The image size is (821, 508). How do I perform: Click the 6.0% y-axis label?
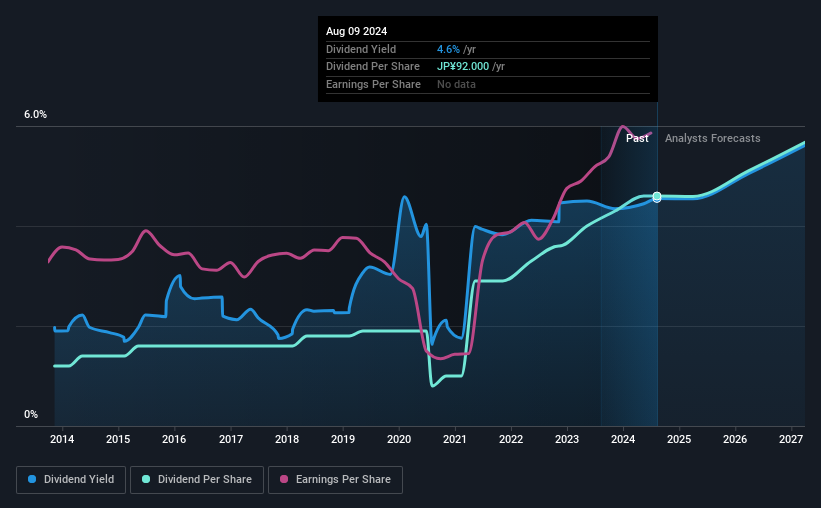pos(35,115)
